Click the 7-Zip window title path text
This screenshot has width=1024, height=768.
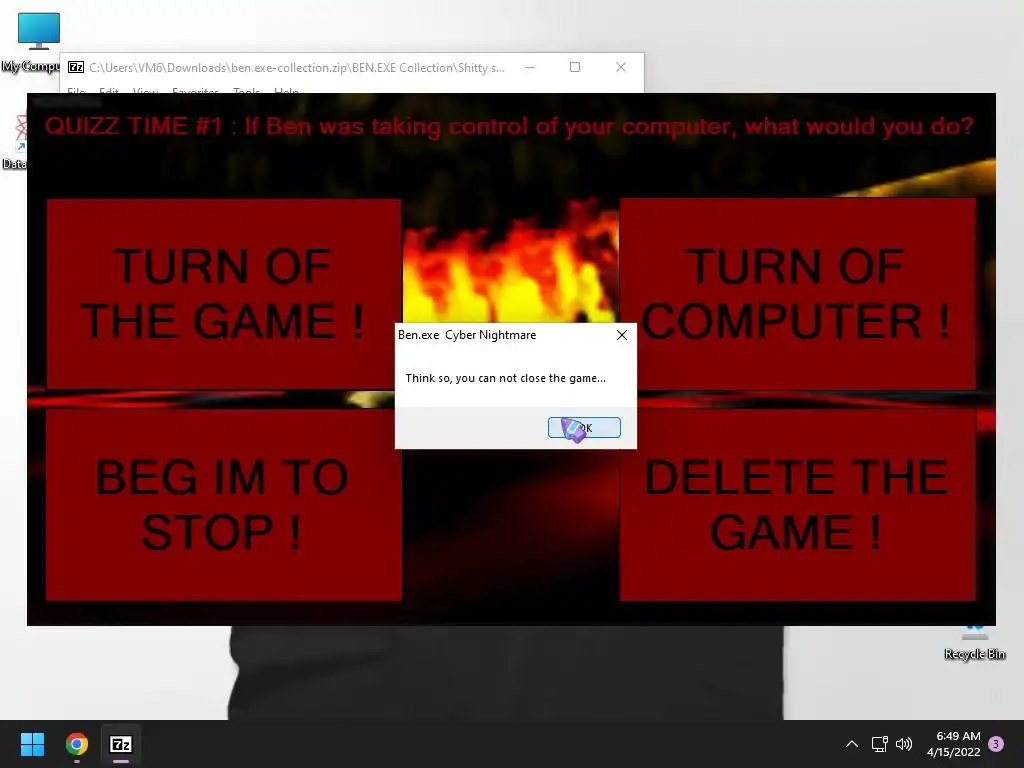[x=297, y=67]
